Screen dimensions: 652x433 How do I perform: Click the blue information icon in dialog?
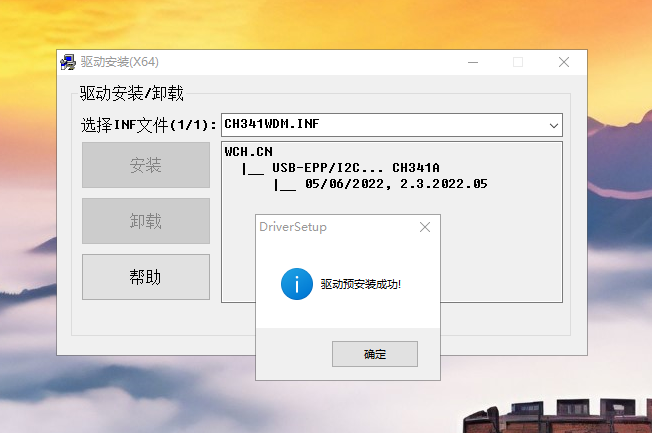click(297, 284)
